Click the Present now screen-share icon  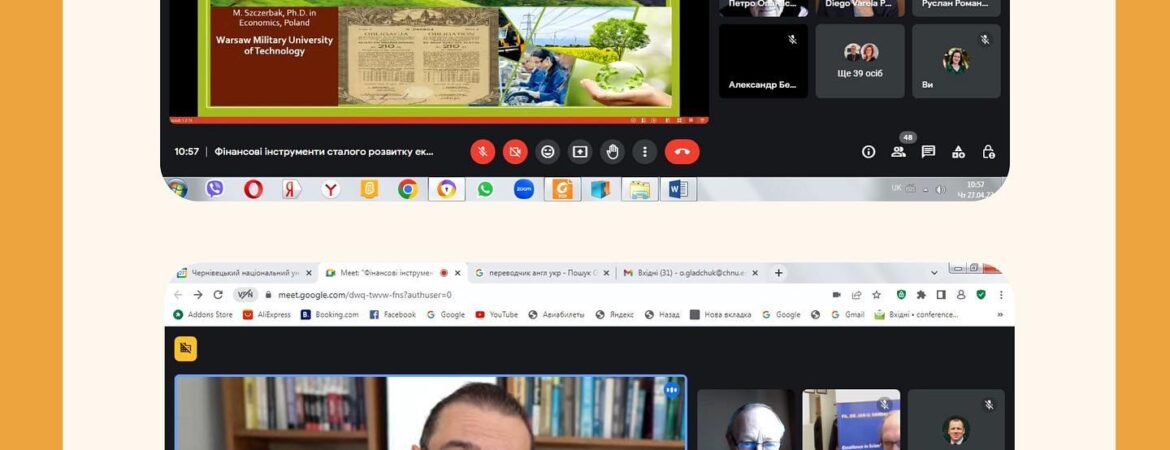tap(580, 151)
